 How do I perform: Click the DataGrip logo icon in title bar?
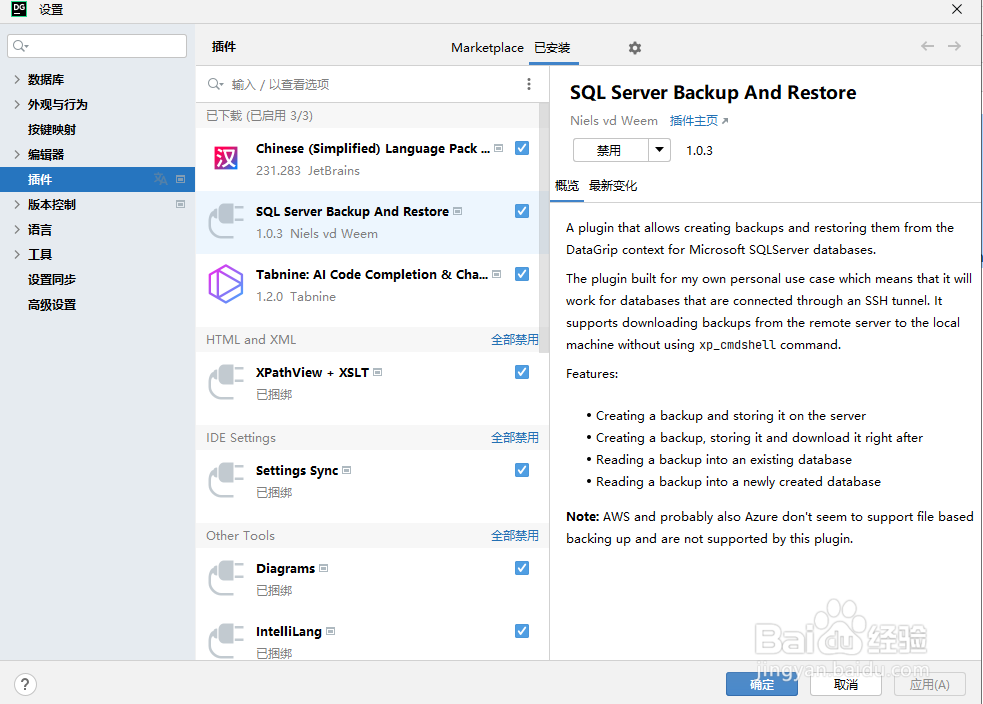pos(19,9)
